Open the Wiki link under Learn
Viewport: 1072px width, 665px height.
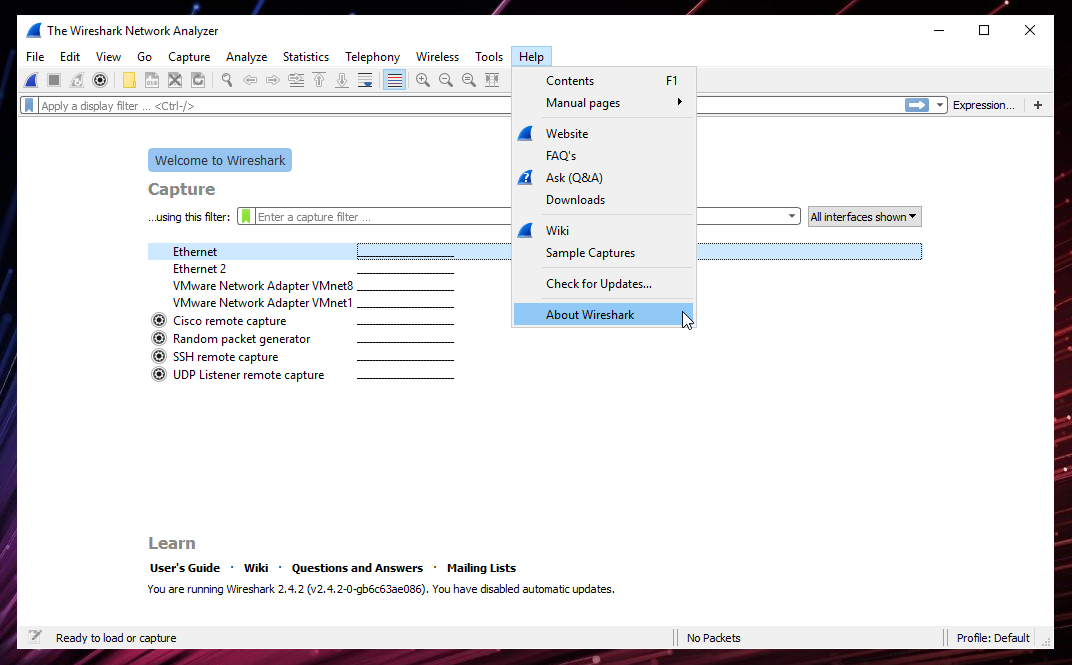click(256, 568)
